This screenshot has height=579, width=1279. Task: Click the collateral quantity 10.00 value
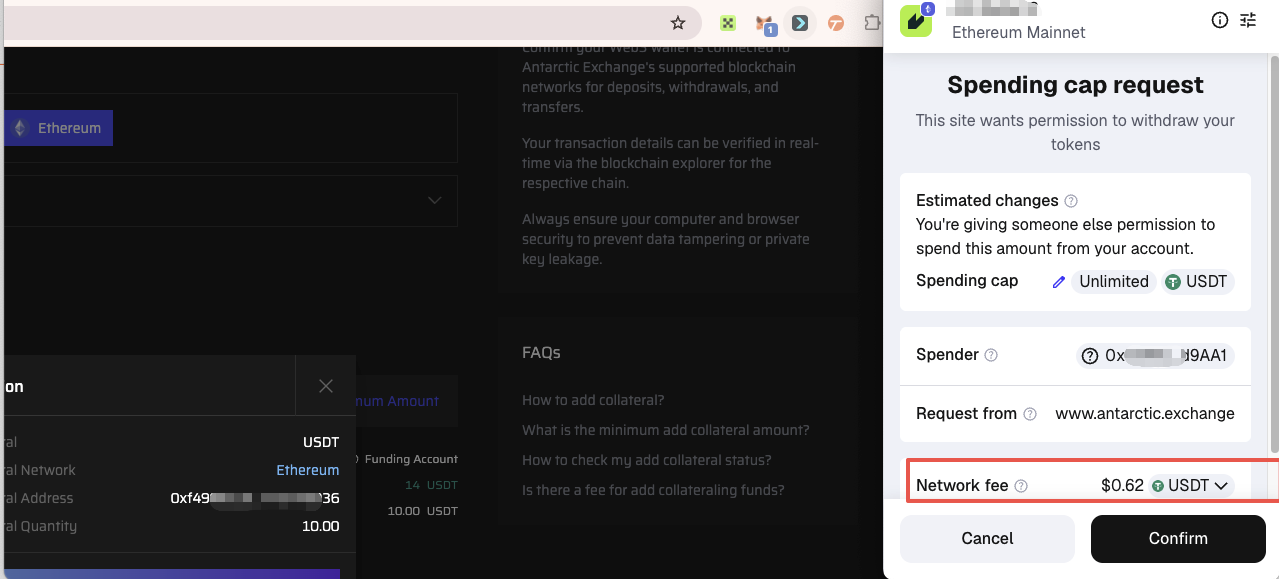click(x=321, y=526)
